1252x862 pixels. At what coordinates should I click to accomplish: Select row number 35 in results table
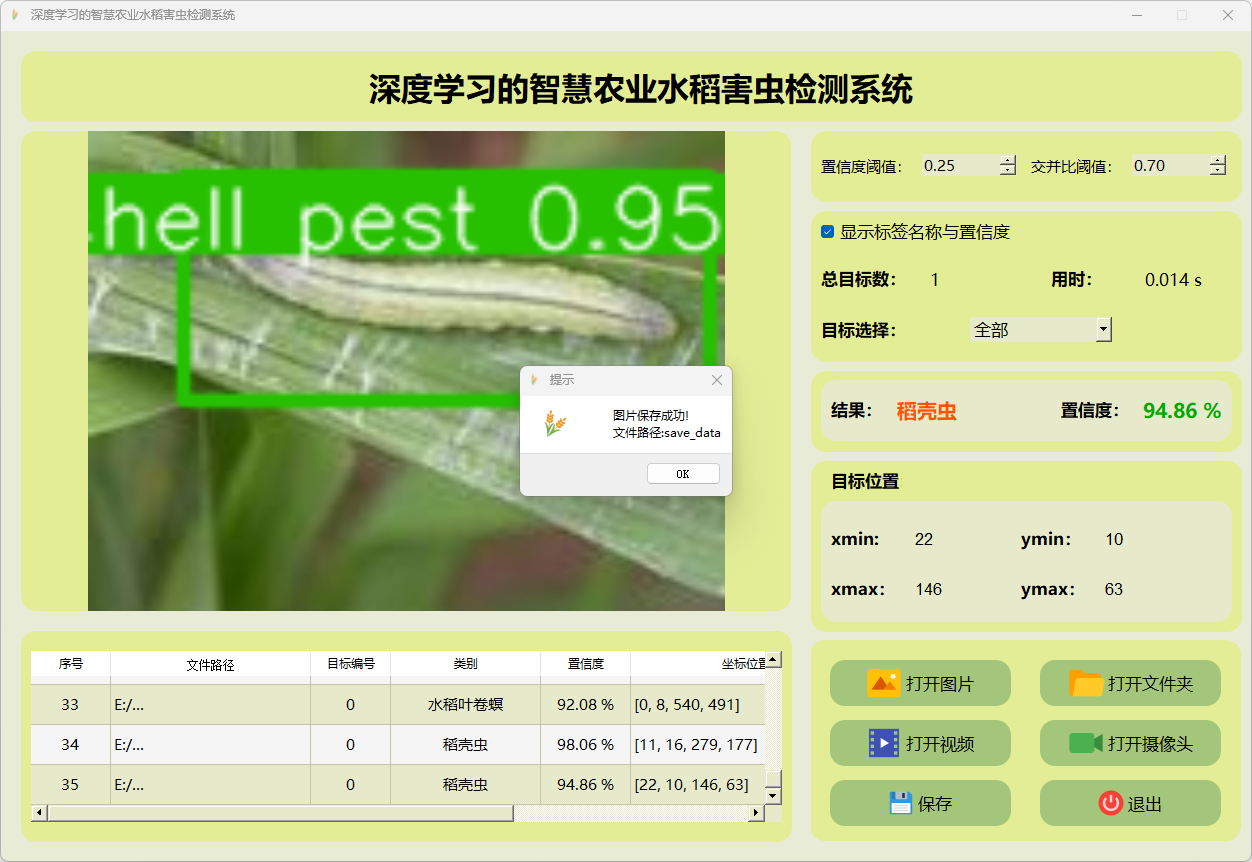point(70,785)
